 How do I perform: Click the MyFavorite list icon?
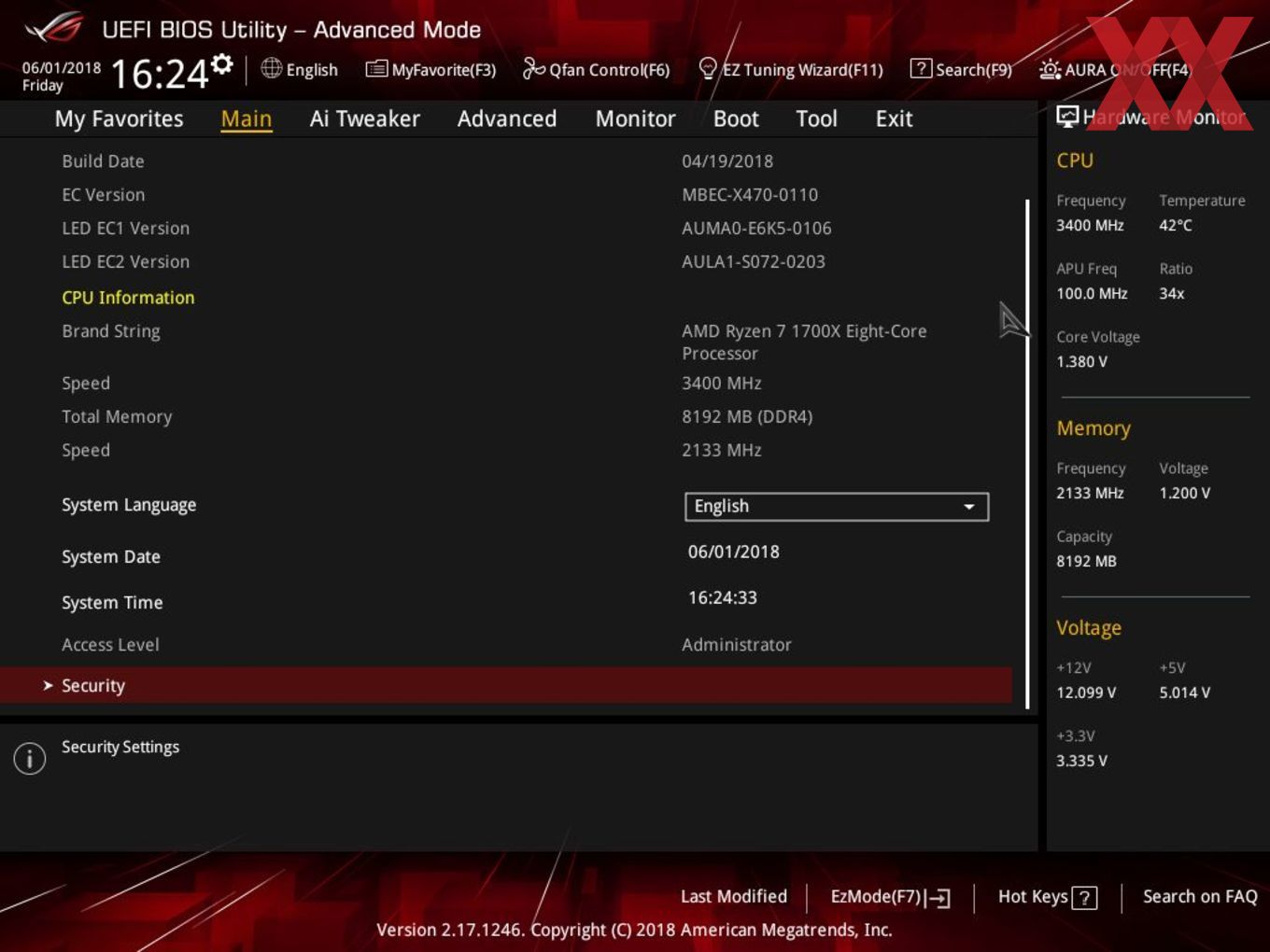376,69
